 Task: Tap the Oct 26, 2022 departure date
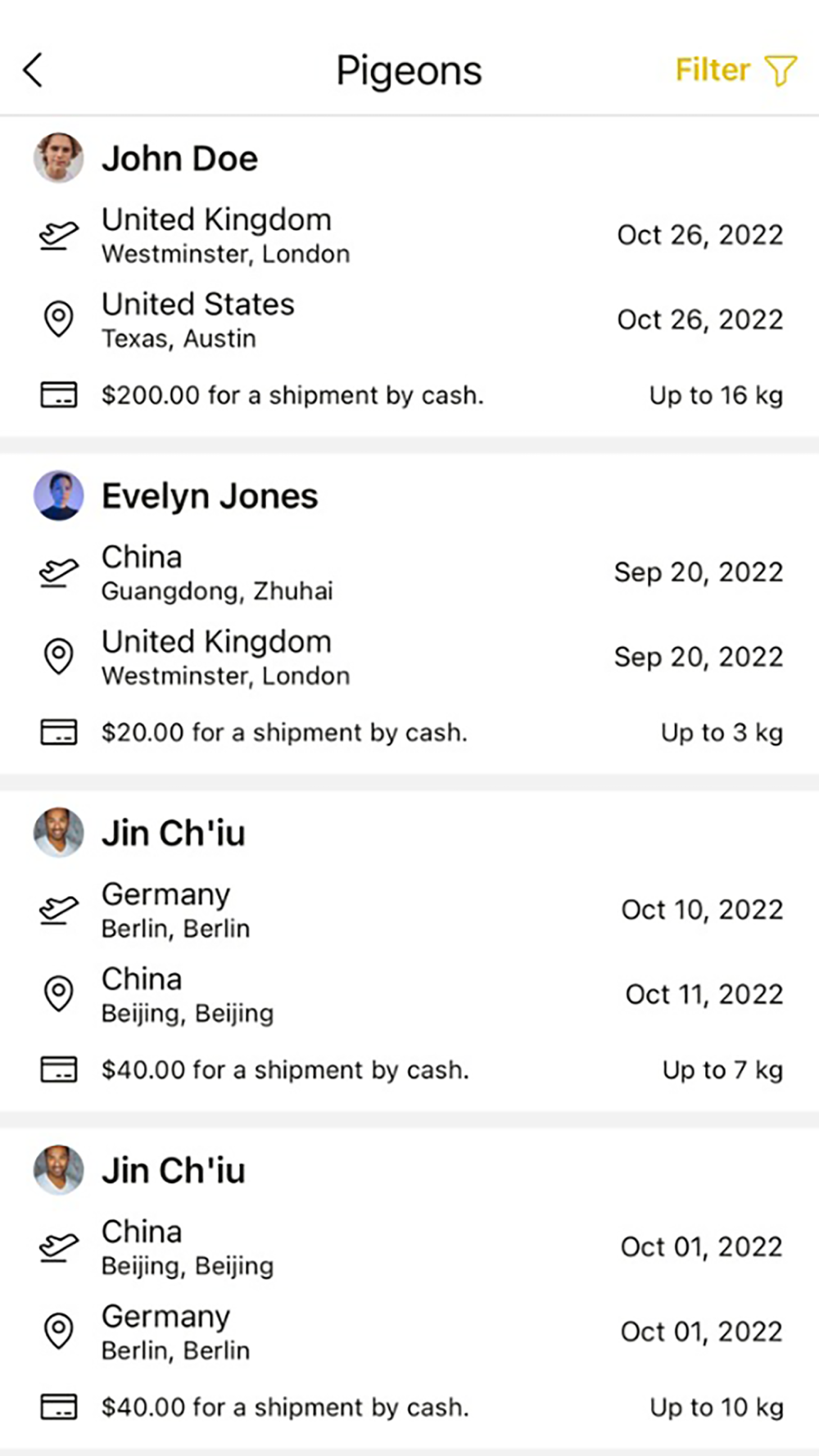click(700, 235)
